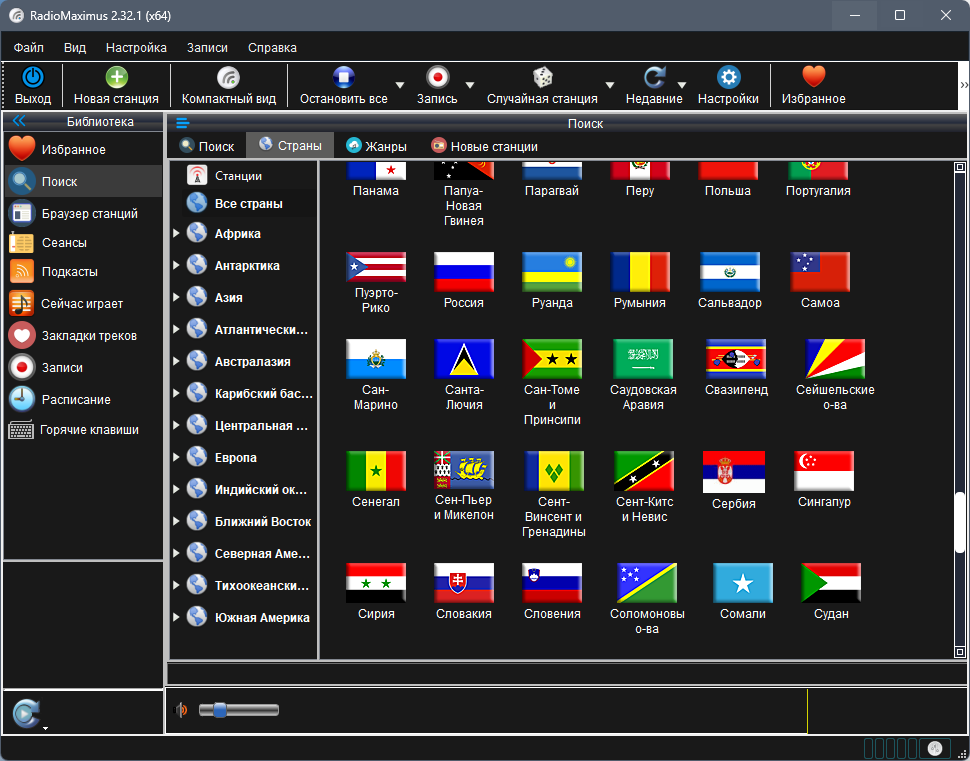Open Избранное heart in toolbar
Image resolution: width=970 pixels, height=761 pixels.
pyautogui.click(x=813, y=77)
